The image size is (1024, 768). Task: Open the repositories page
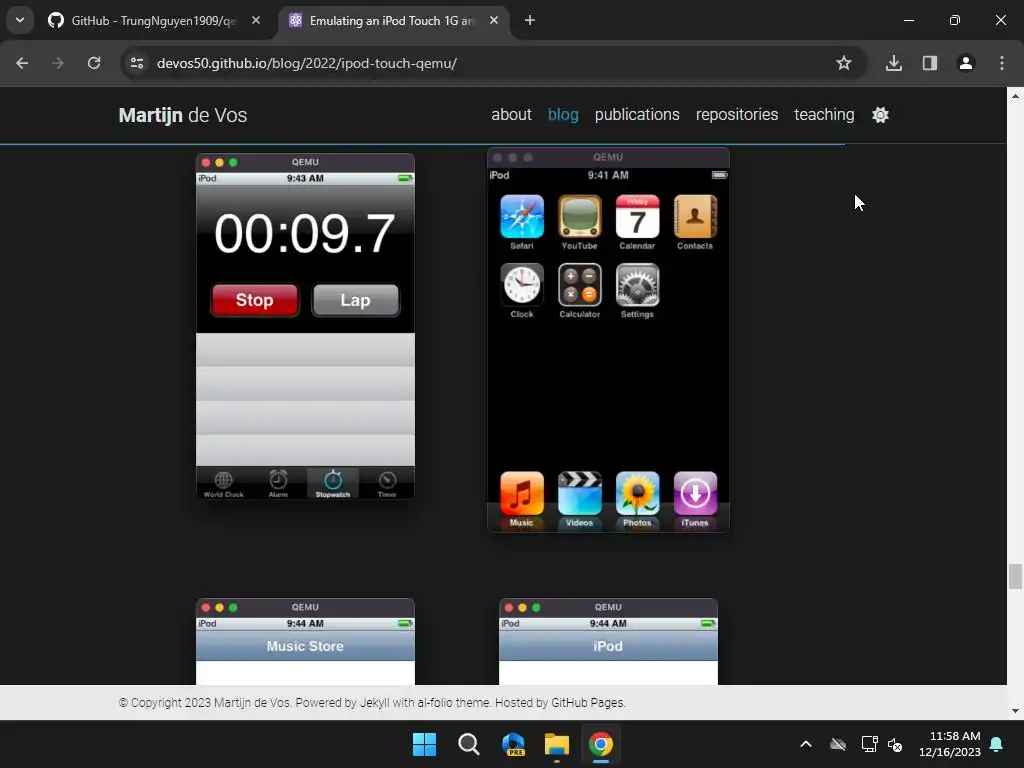pos(737,115)
